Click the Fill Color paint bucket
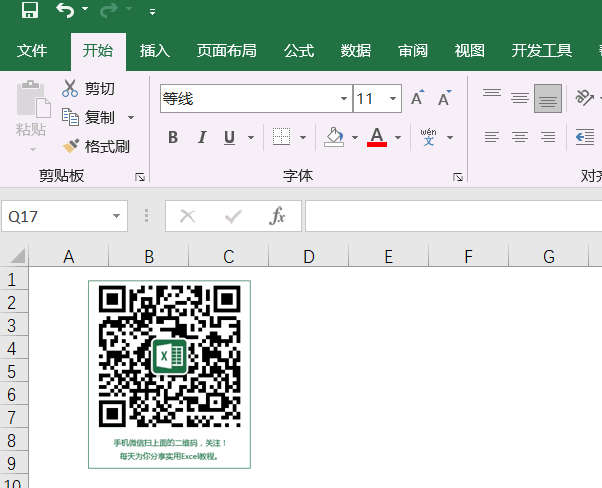The image size is (602, 488). point(334,137)
